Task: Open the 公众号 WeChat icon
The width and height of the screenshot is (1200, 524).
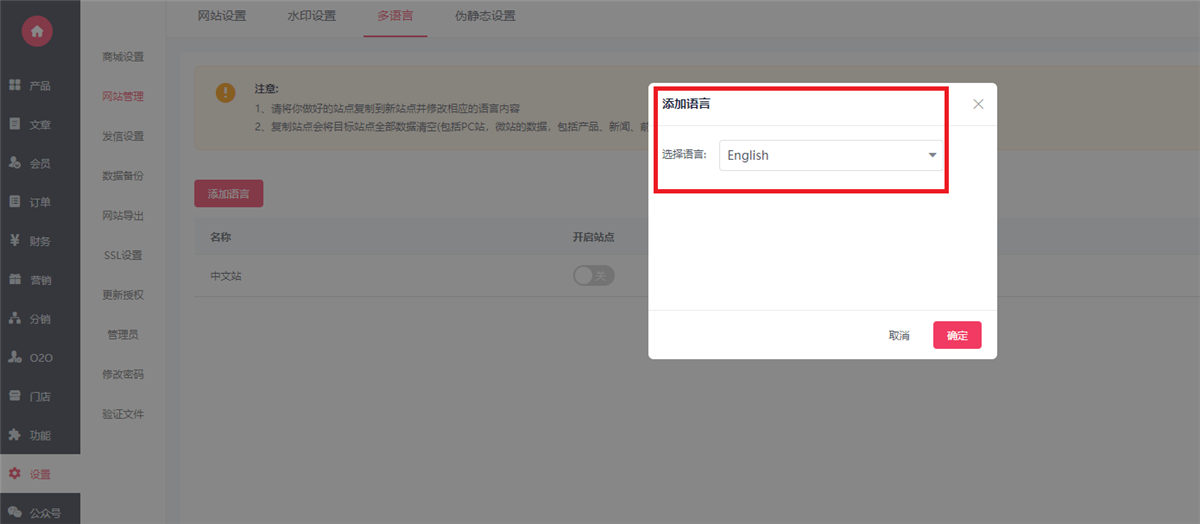Action: click(15, 513)
